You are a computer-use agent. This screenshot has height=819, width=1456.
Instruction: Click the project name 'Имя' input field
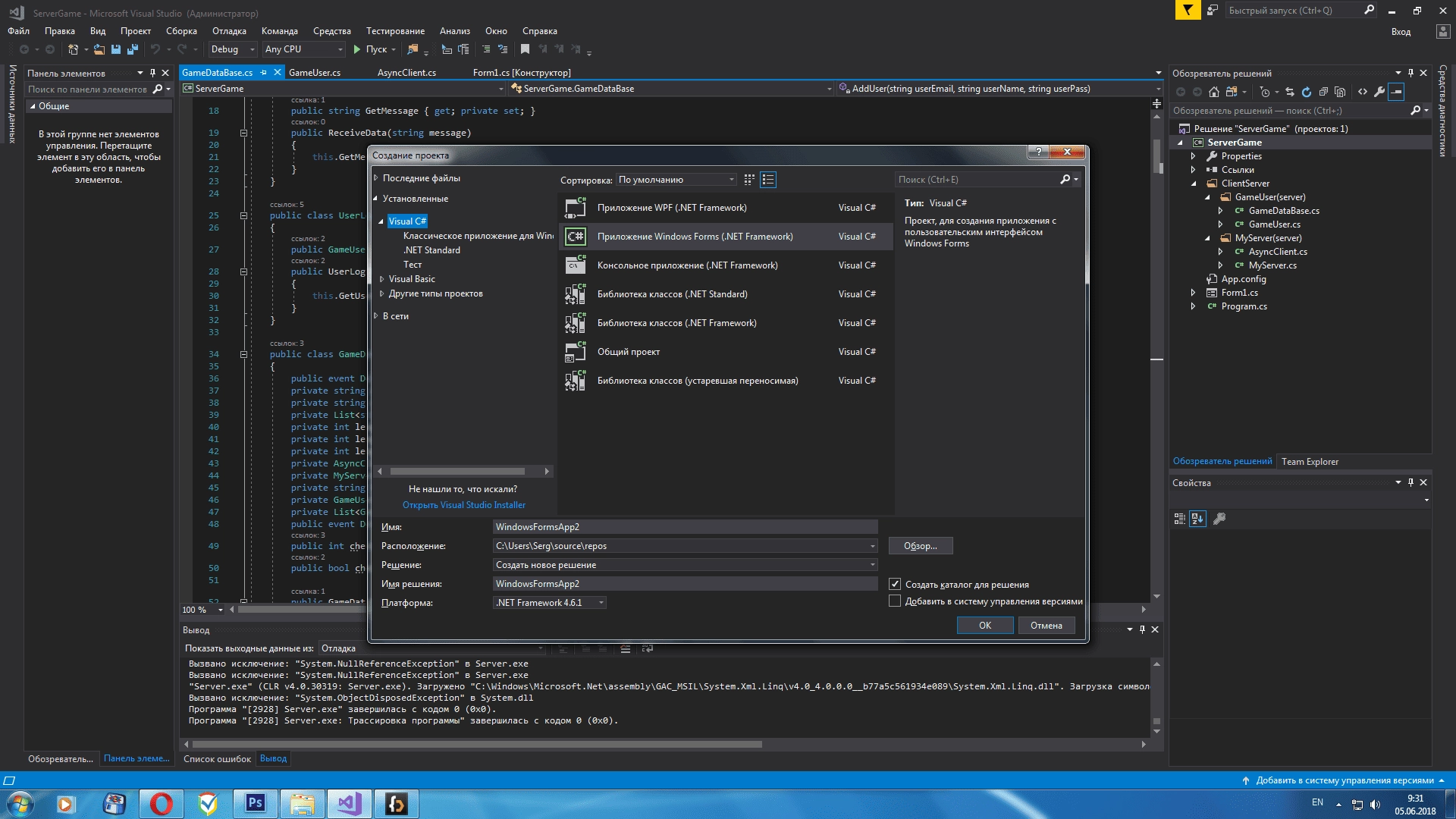686,527
